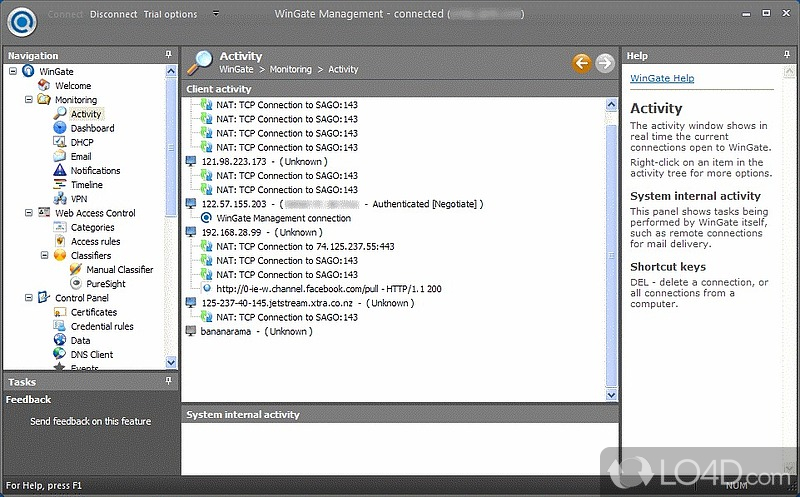
Task: Click Disconnect in the top menu
Action: point(114,15)
